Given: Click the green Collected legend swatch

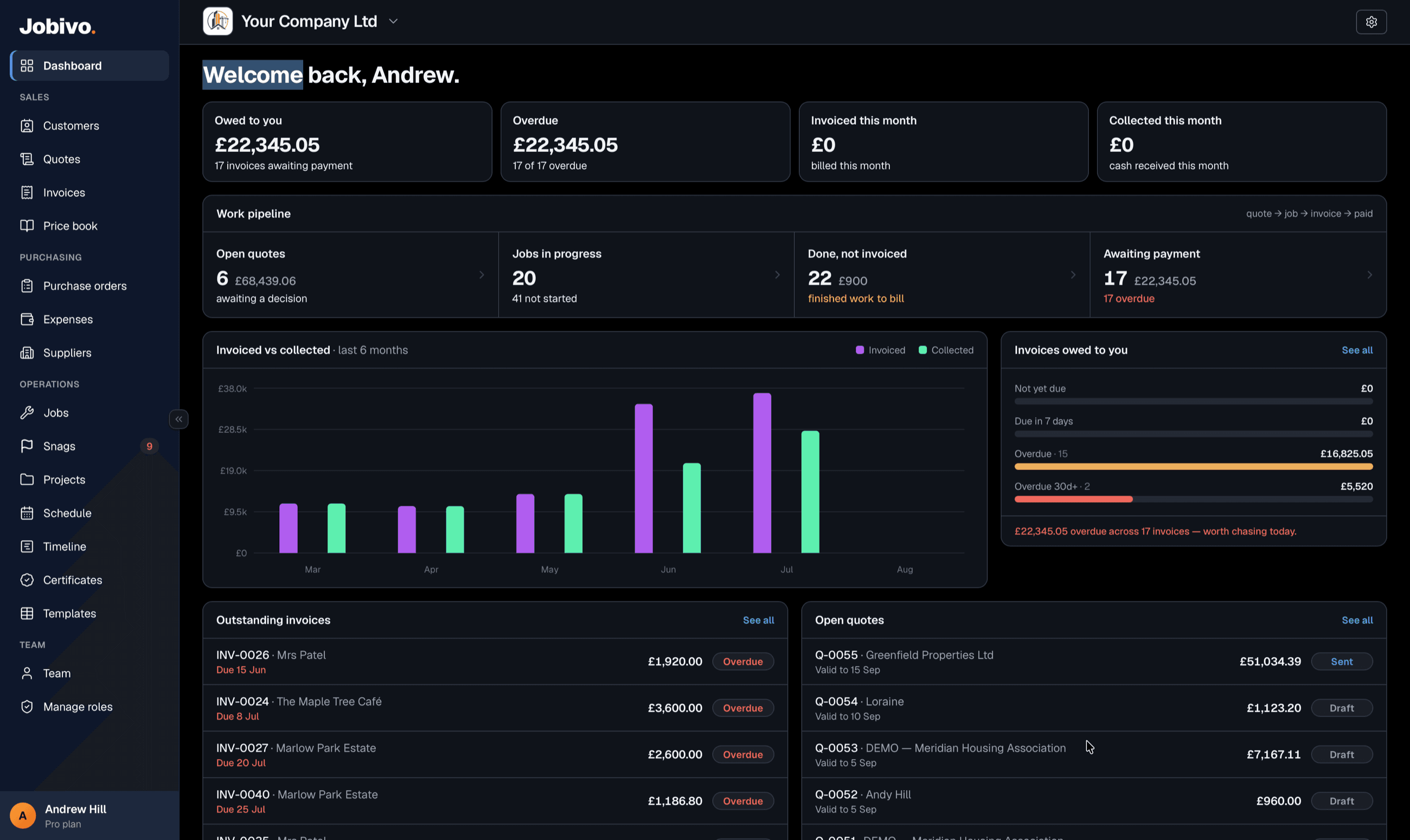Looking at the screenshot, I should 922,350.
